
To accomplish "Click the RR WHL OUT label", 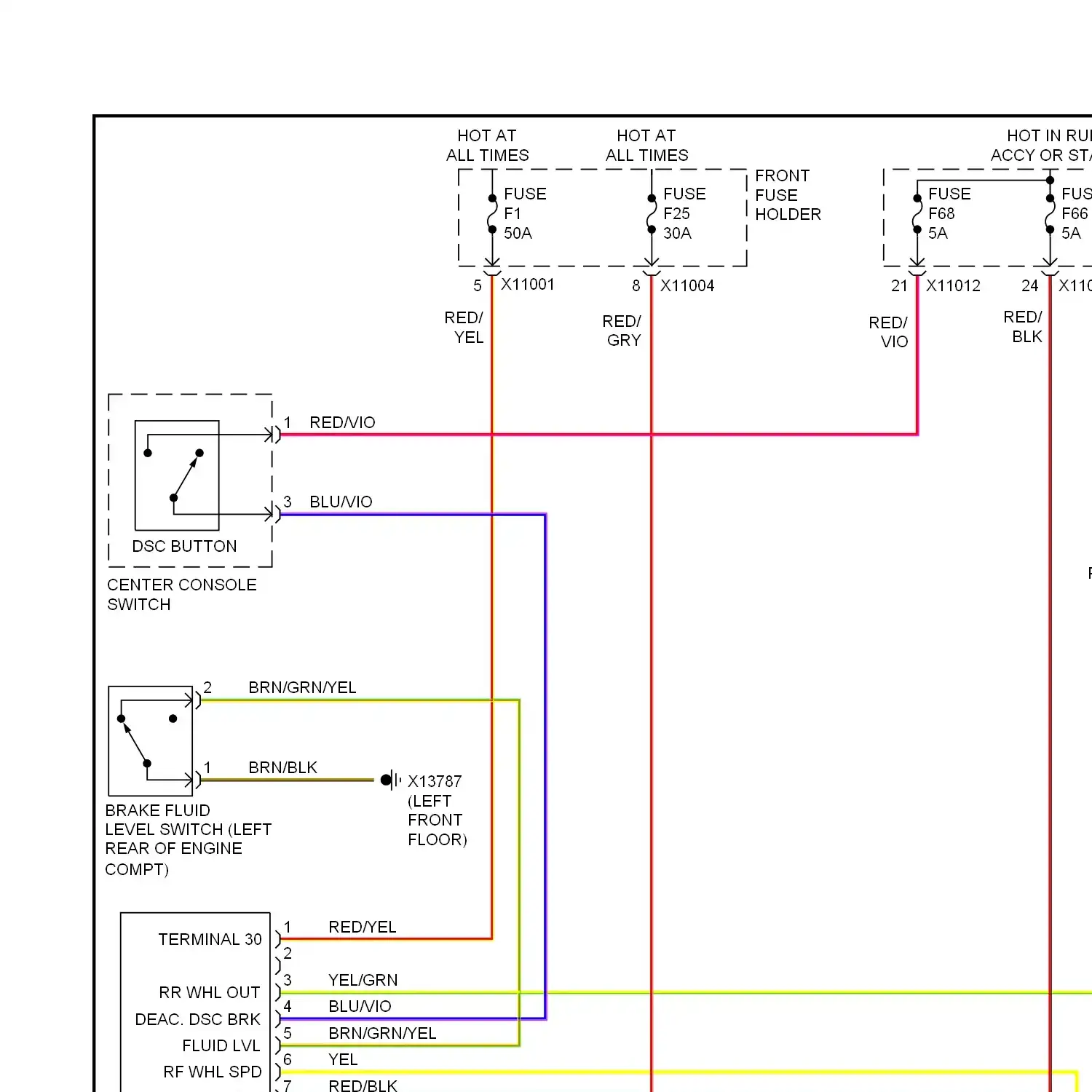I will click(x=210, y=992).
